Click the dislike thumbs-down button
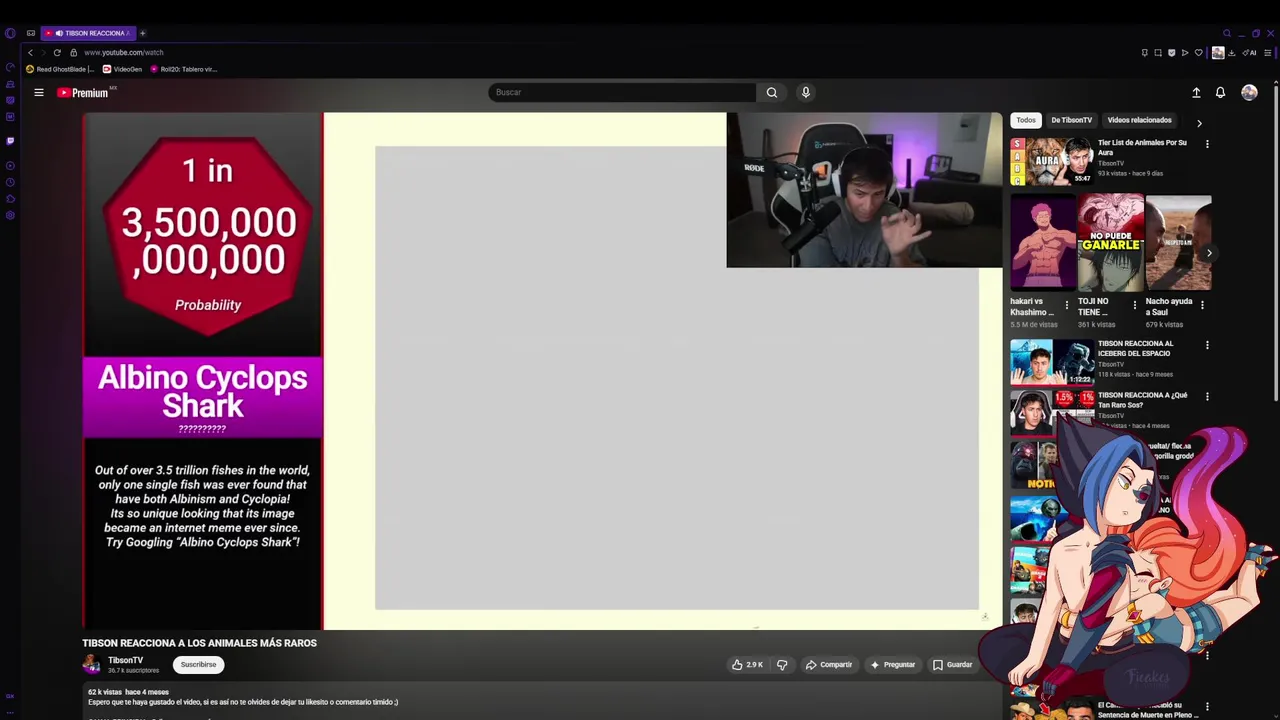Screen dimensions: 1280x720 click(x=782, y=664)
